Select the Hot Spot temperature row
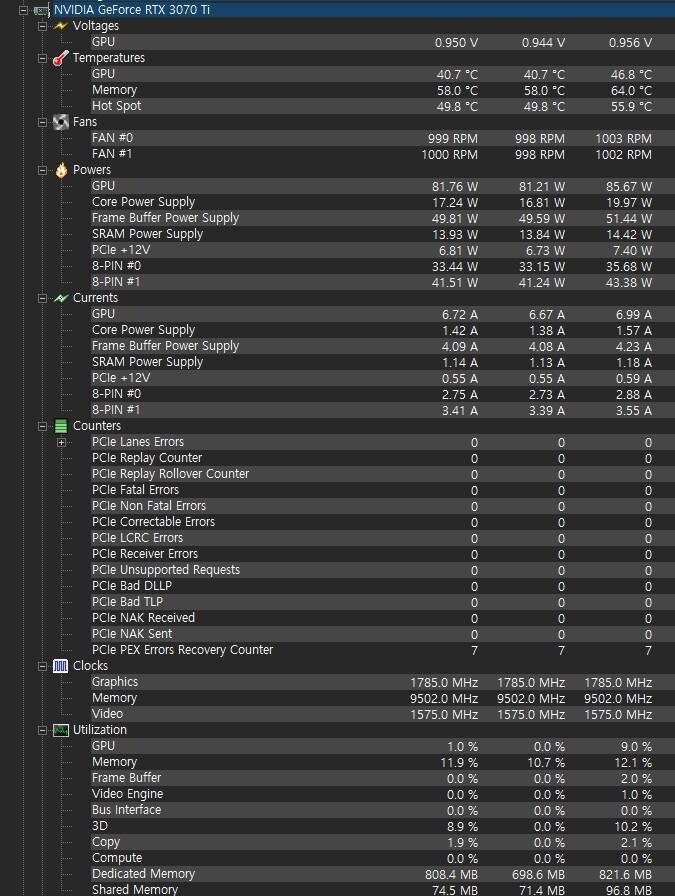 [382, 106]
